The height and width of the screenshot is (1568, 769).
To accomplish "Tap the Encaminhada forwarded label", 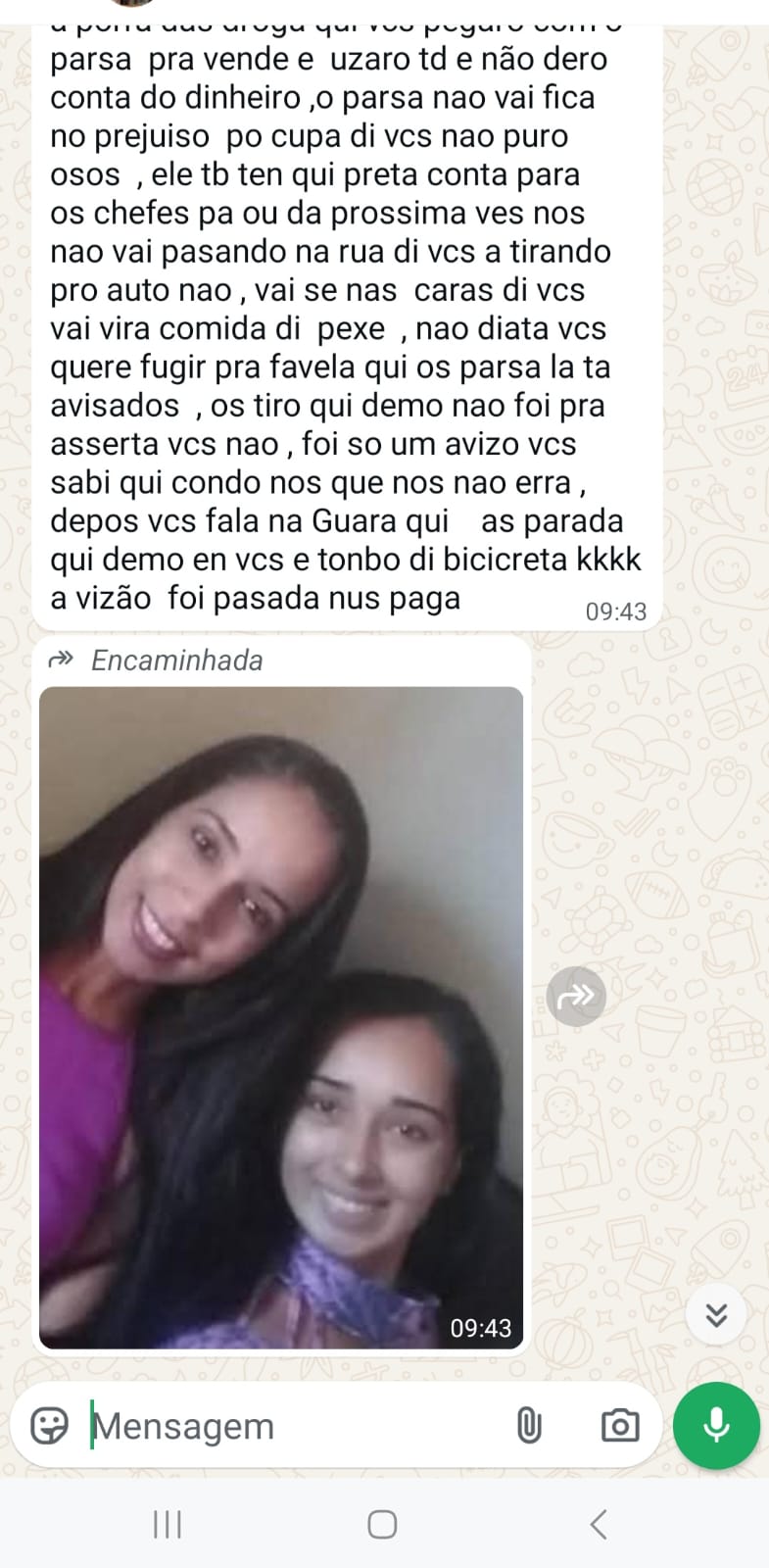I will tap(176, 660).
